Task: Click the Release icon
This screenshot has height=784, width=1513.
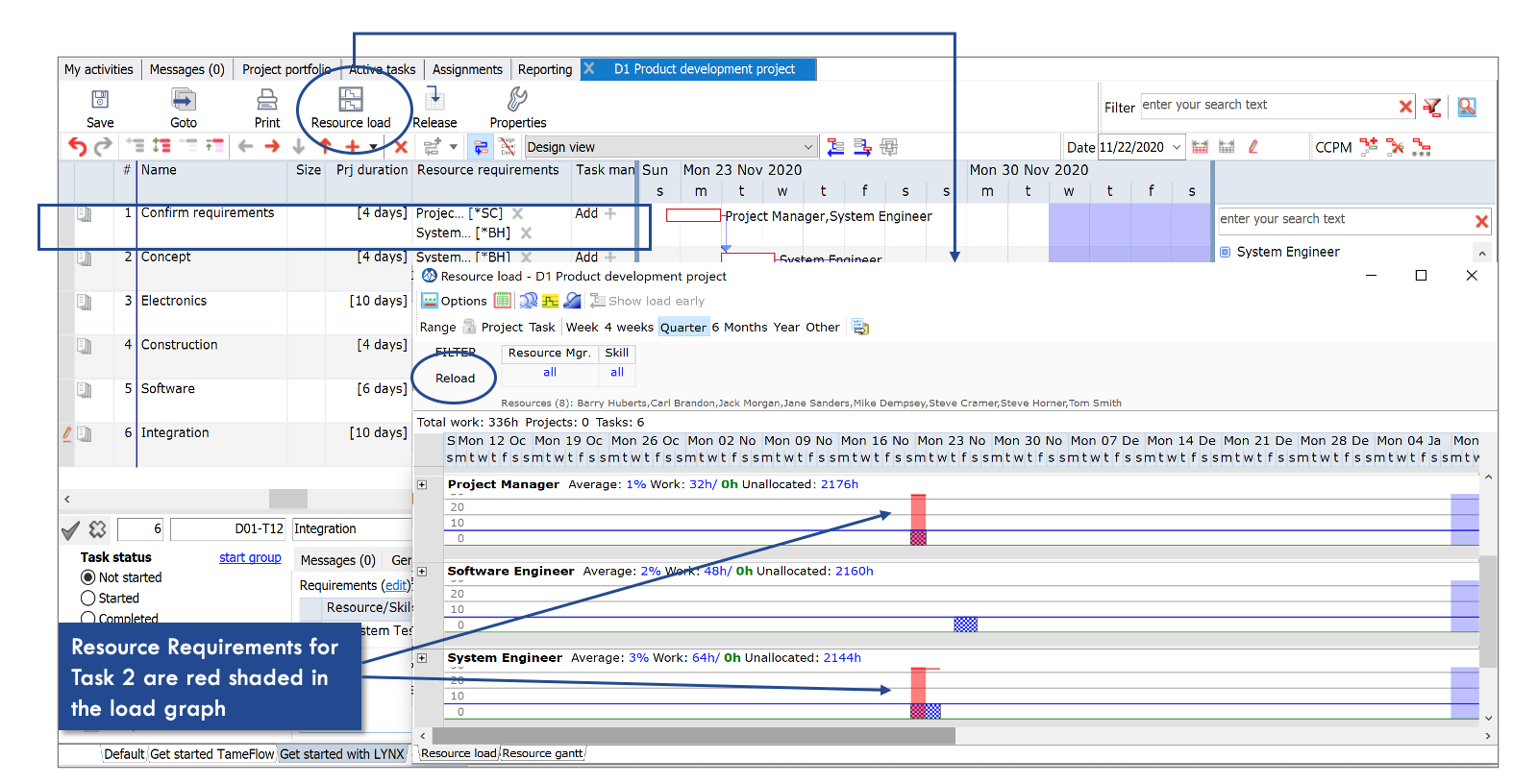Action: click(434, 98)
